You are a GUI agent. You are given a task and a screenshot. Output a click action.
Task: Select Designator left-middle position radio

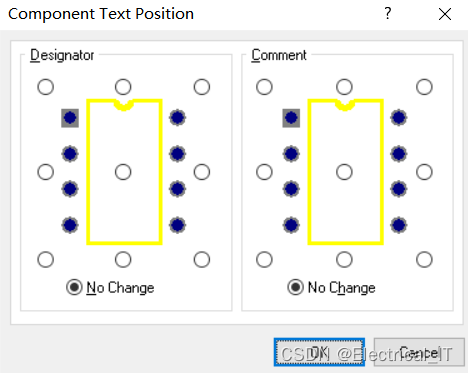click(46, 172)
